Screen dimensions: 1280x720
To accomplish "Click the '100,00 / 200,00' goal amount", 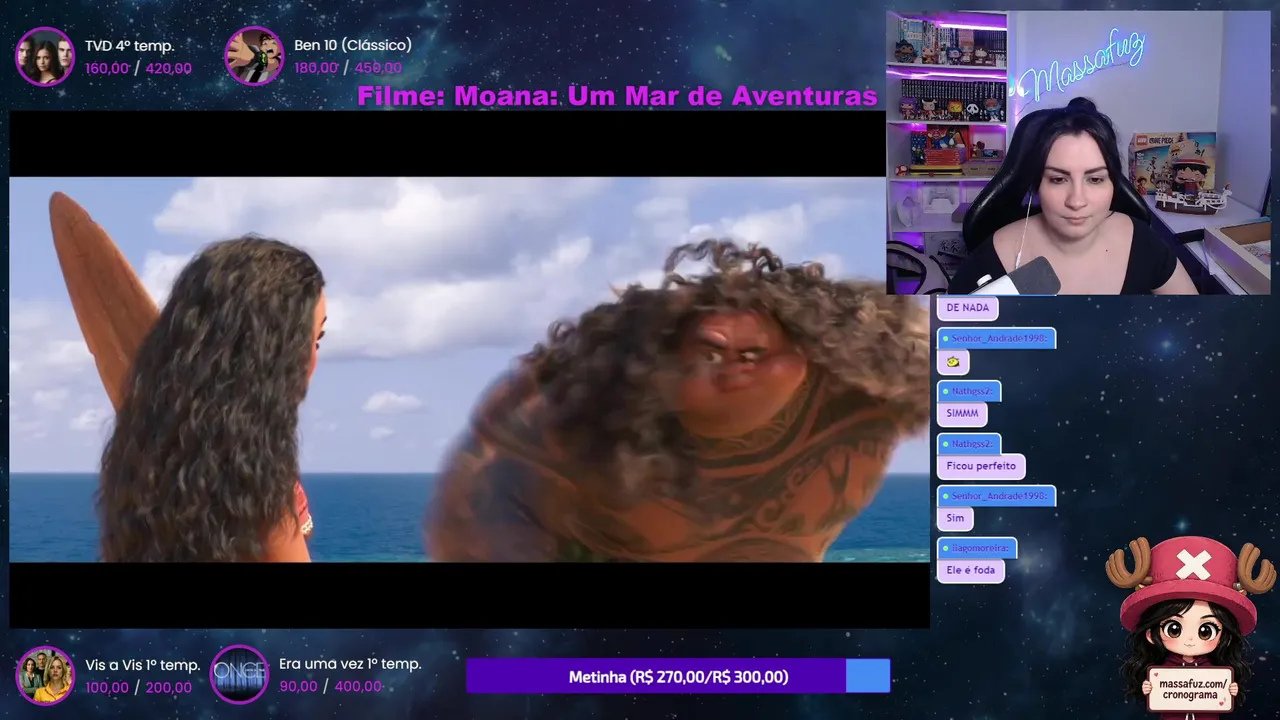I will point(138,687).
